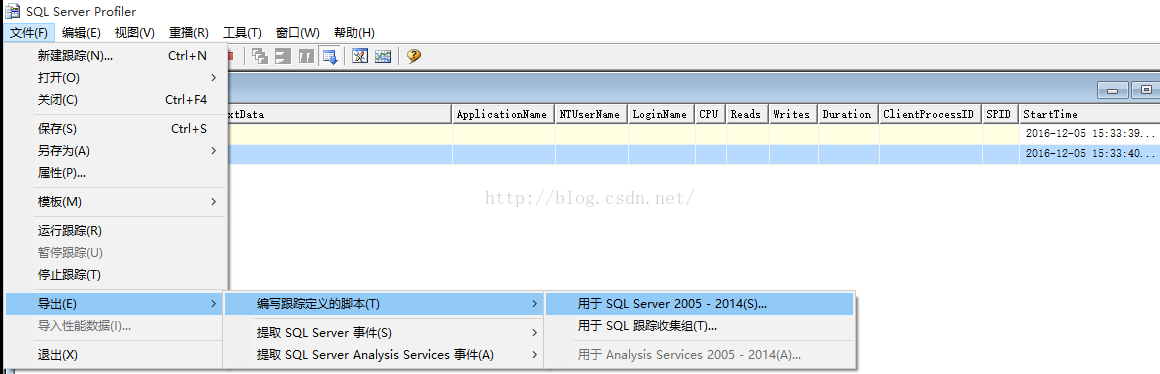Select 提取 SQL Server Analysis Services 事件(A) item
This screenshot has width=1160, height=374.
click(x=383, y=355)
